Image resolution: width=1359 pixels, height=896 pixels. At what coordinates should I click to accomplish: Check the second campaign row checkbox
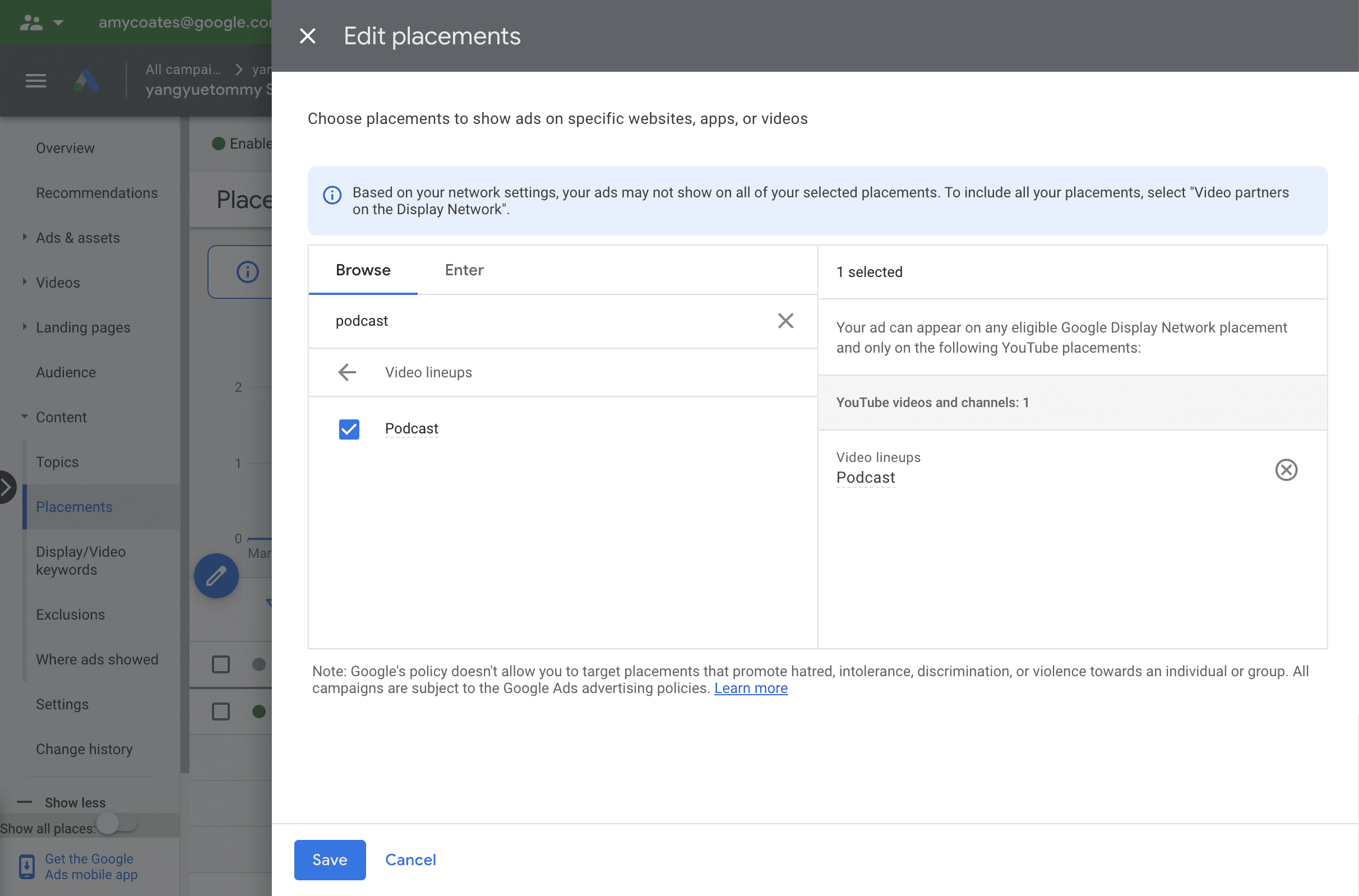coord(220,712)
